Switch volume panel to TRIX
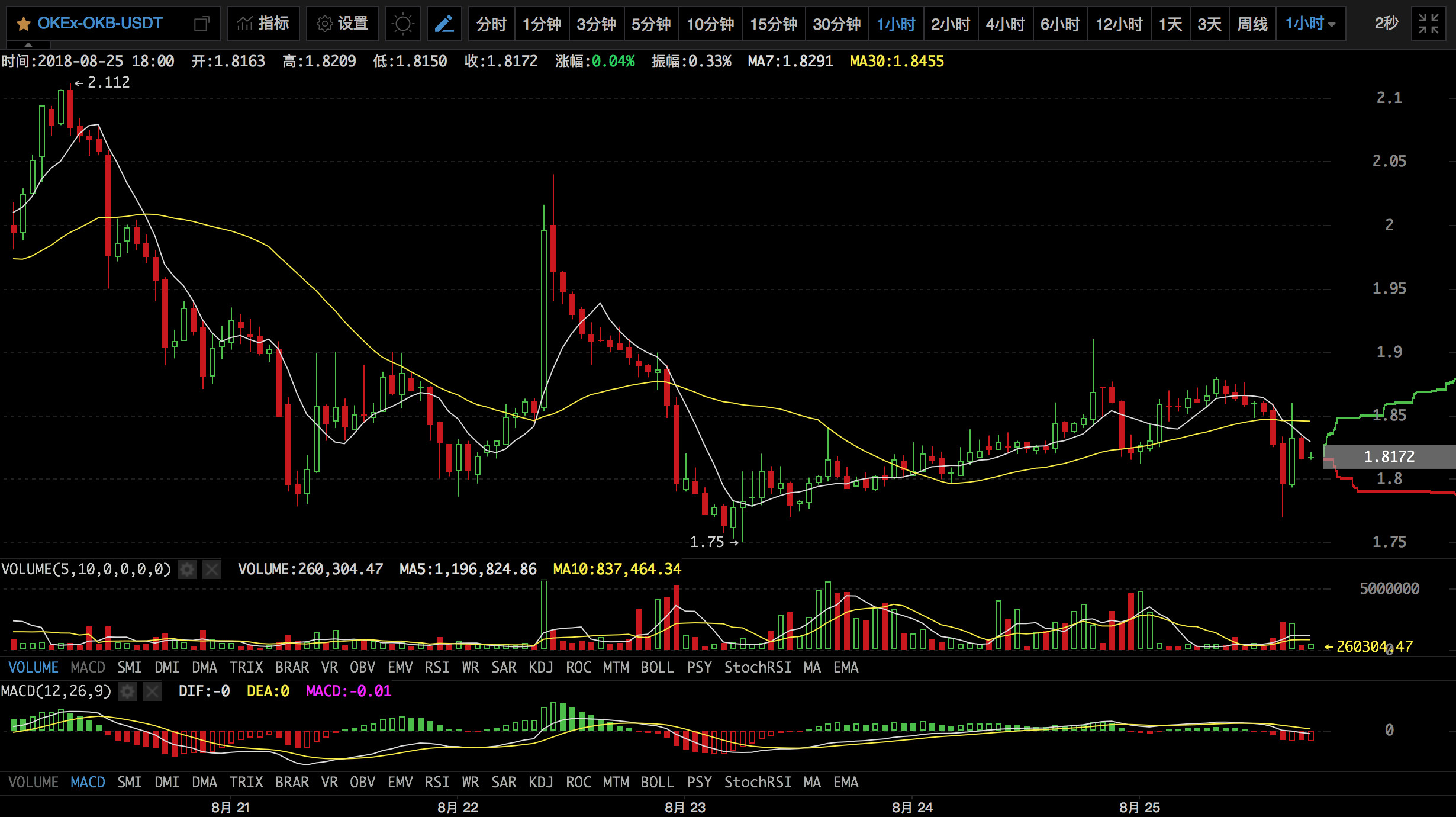Viewport: 1456px width, 817px height. coord(246,667)
